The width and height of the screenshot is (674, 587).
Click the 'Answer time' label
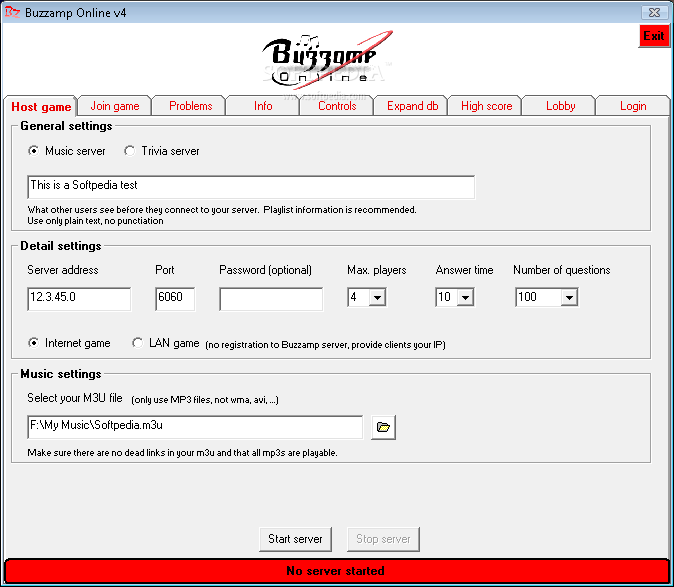(464, 270)
